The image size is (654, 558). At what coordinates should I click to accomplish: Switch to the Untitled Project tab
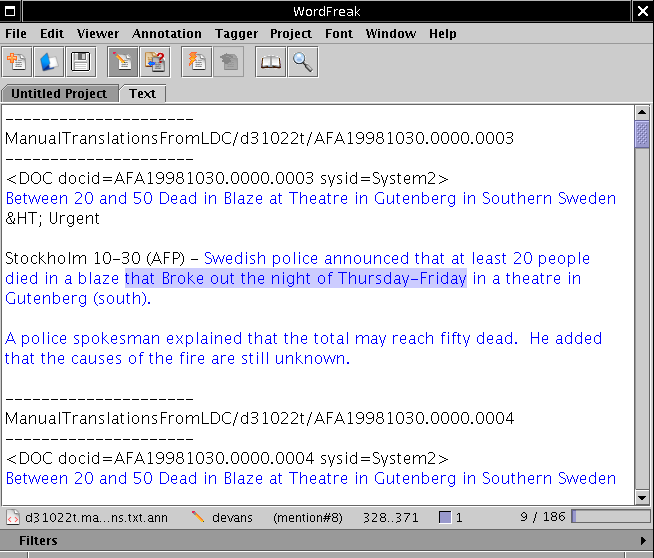pyautogui.click(x=59, y=93)
